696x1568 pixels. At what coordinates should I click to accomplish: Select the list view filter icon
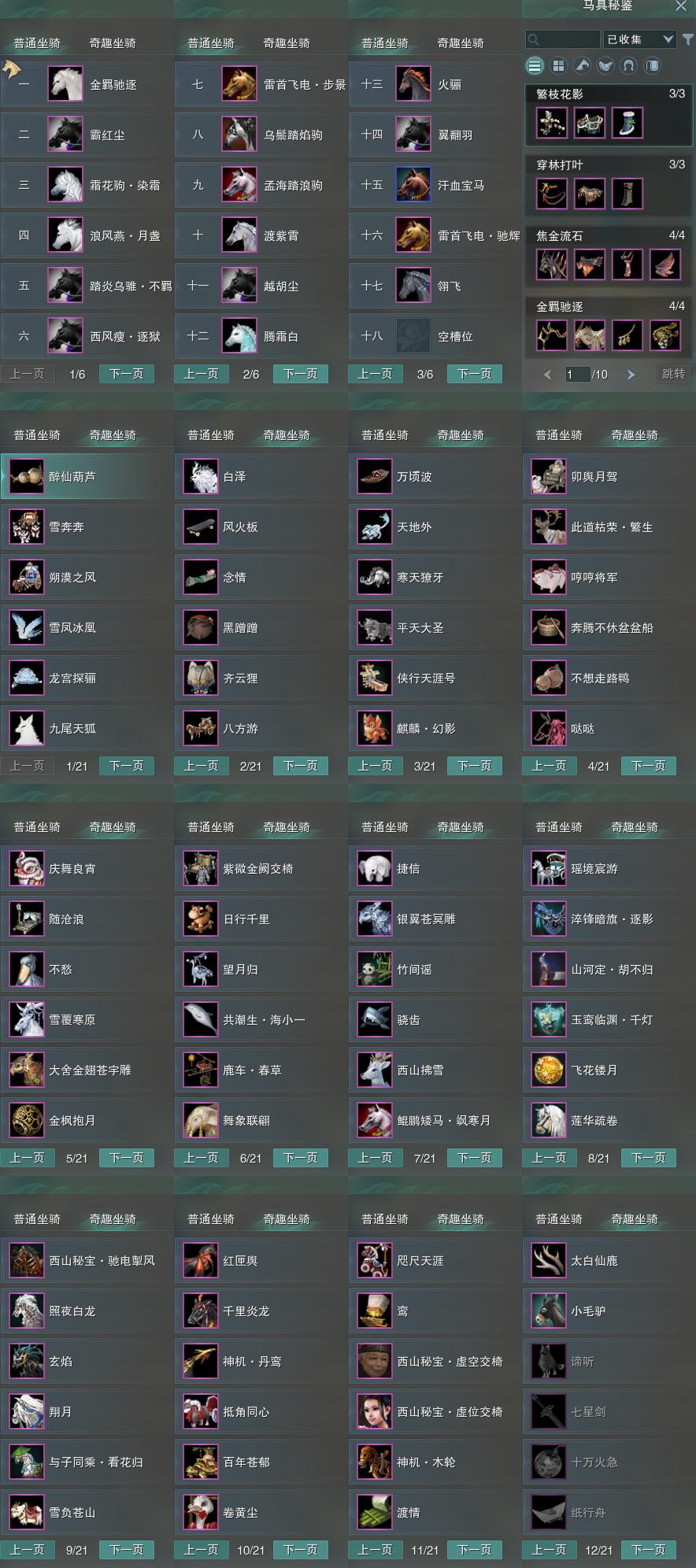click(x=535, y=65)
